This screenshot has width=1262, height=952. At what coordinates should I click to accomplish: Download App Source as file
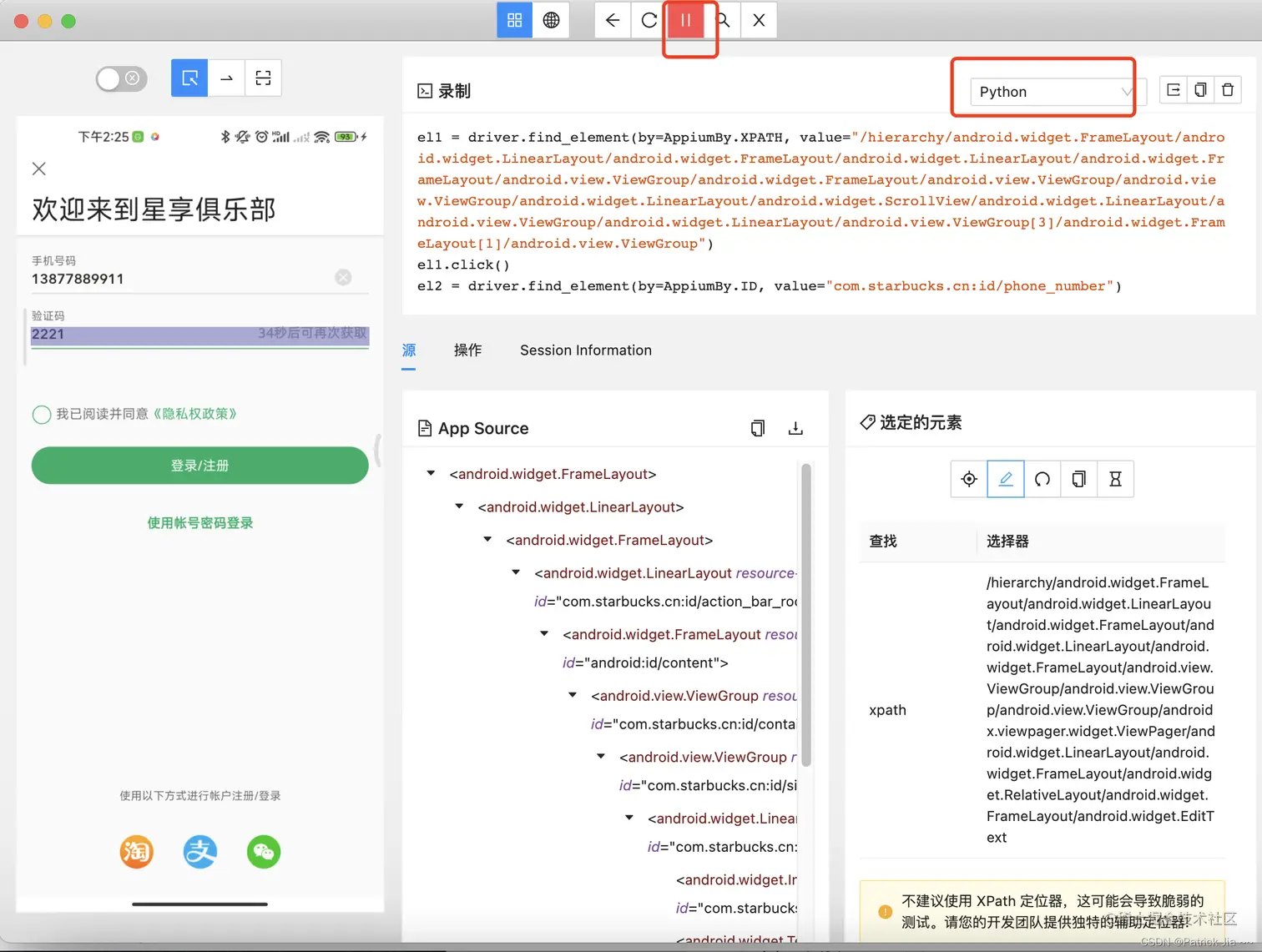tap(795, 428)
